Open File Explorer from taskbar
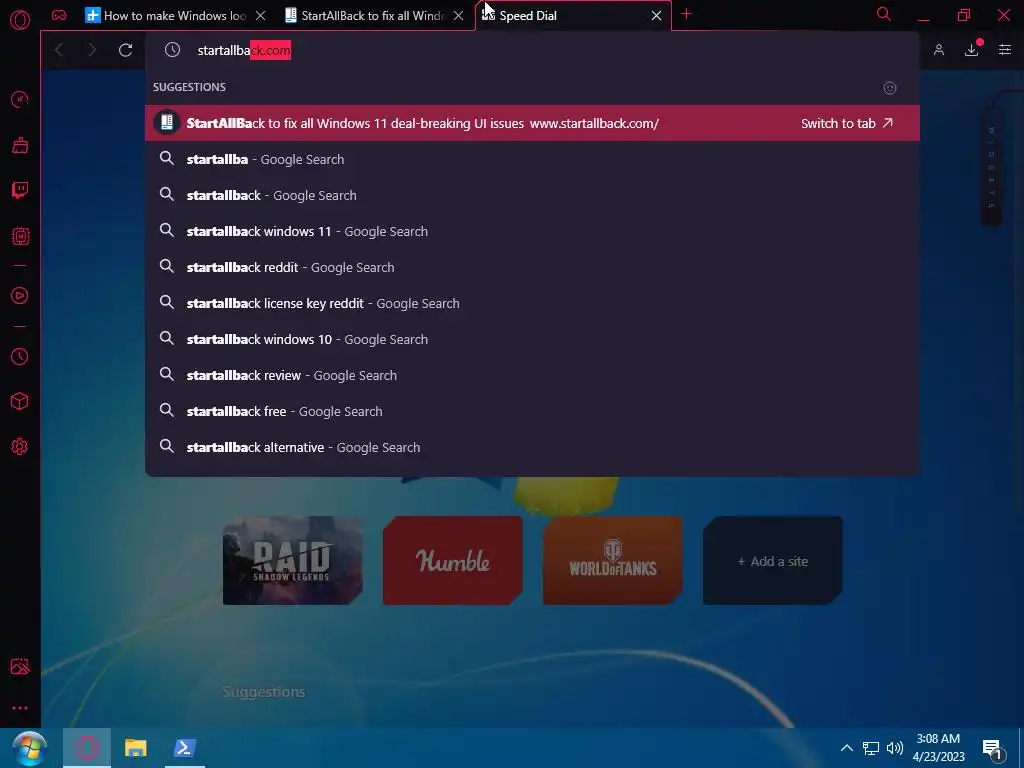 (x=136, y=748)
